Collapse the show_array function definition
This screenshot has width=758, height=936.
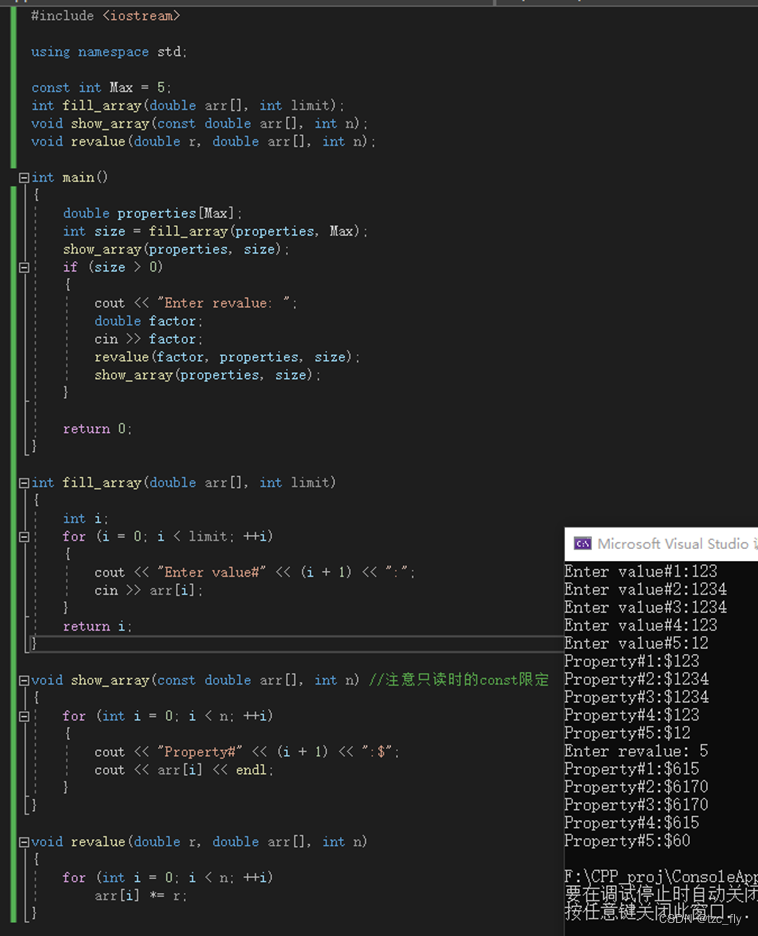24,681
